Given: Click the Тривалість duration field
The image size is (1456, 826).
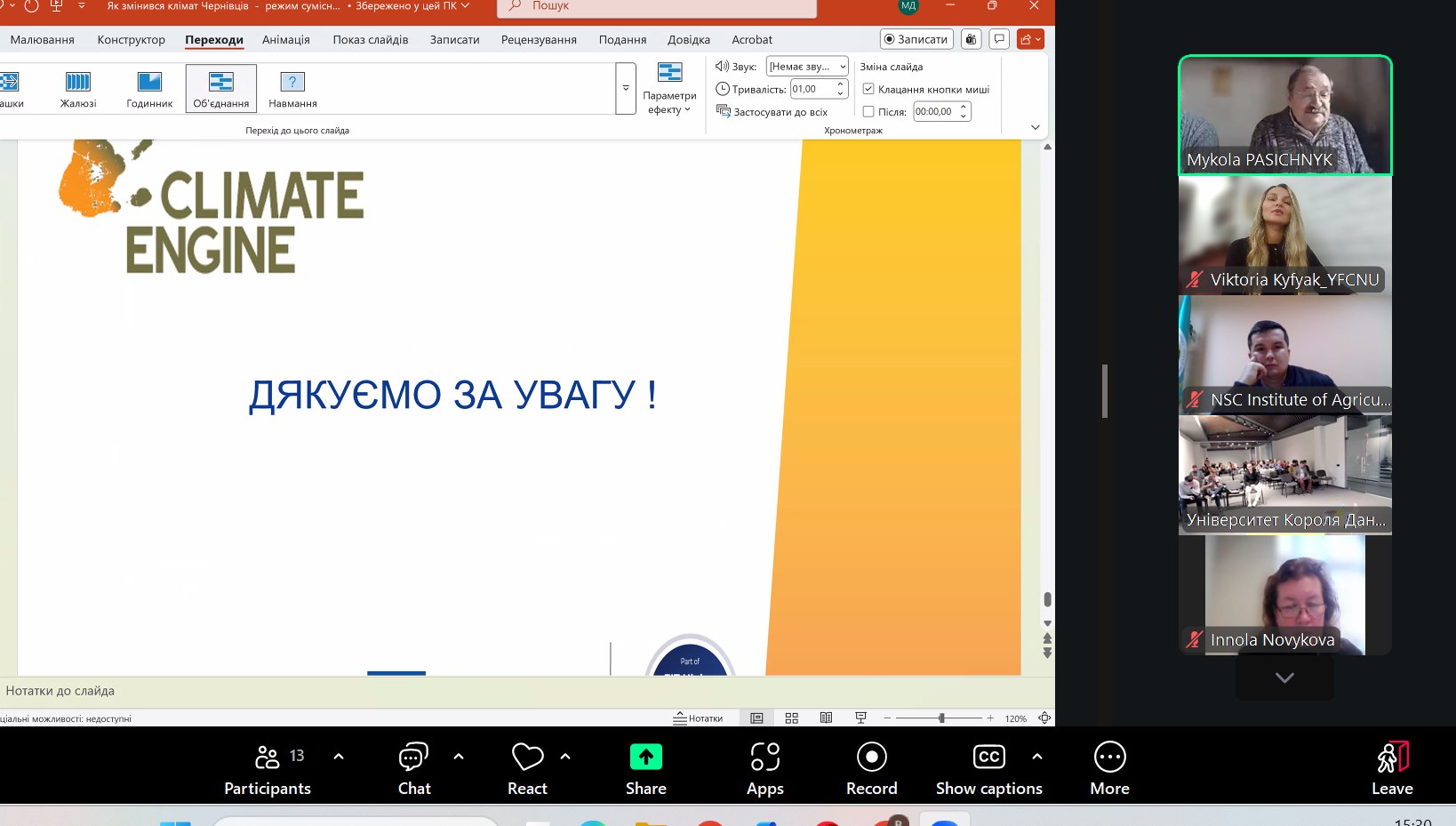Looking at the screenshot, I should (x=812, y=89).
